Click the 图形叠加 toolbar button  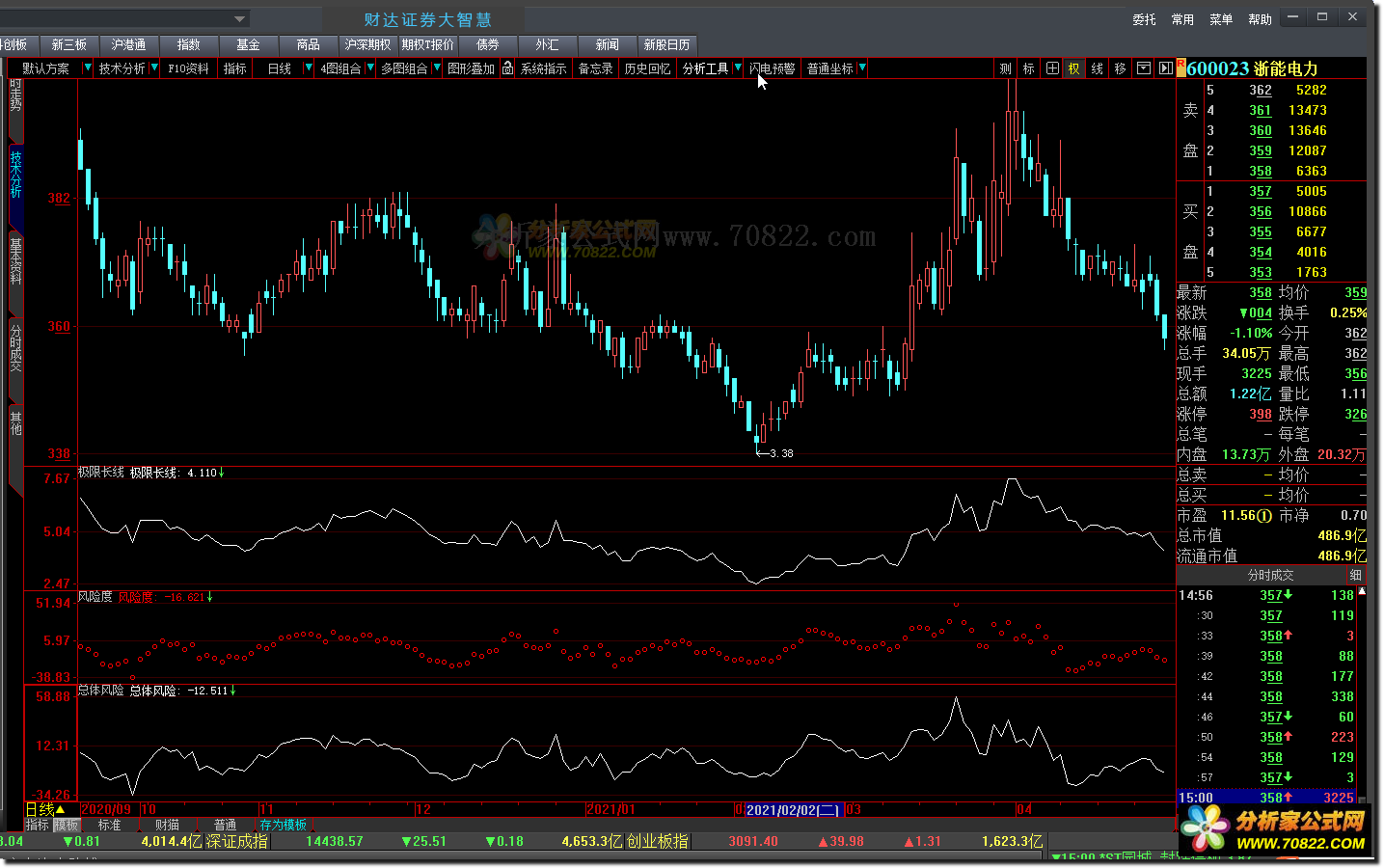[471, 68]
